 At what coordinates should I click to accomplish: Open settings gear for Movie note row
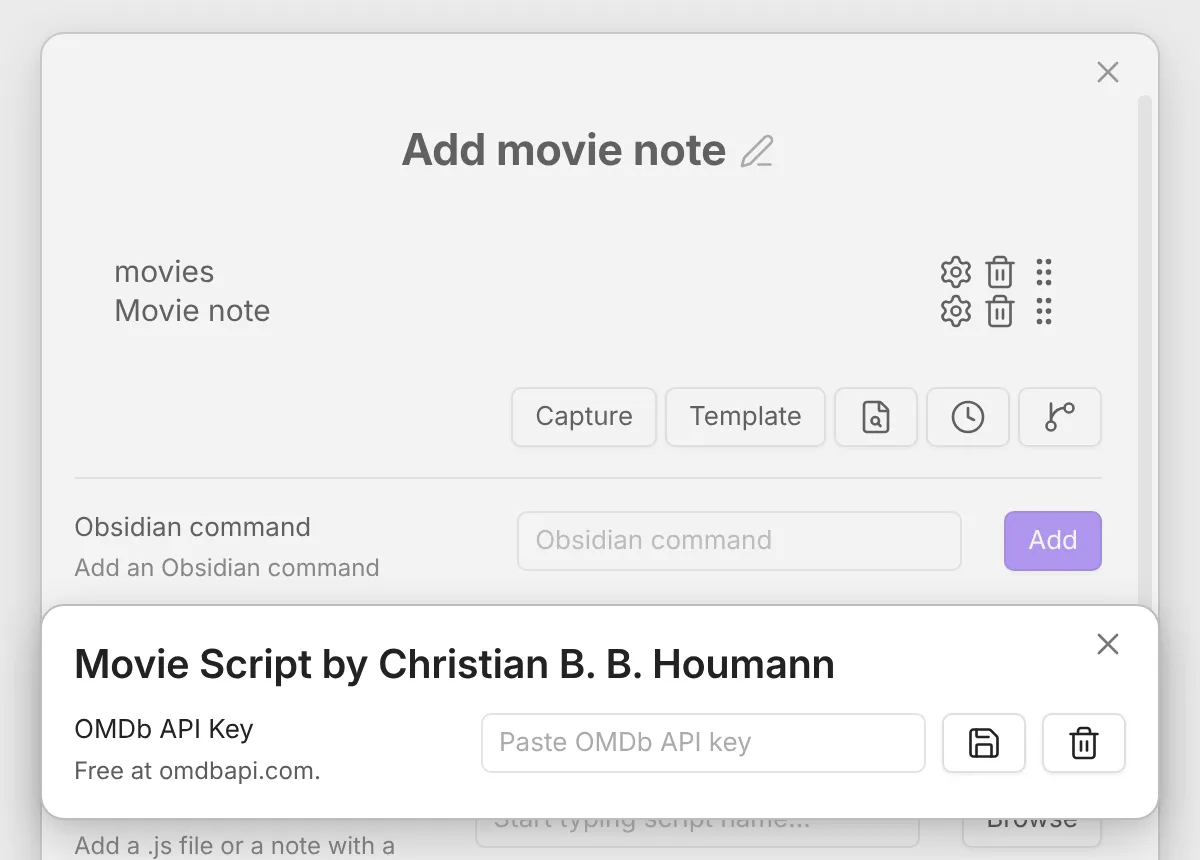point(956,311)
